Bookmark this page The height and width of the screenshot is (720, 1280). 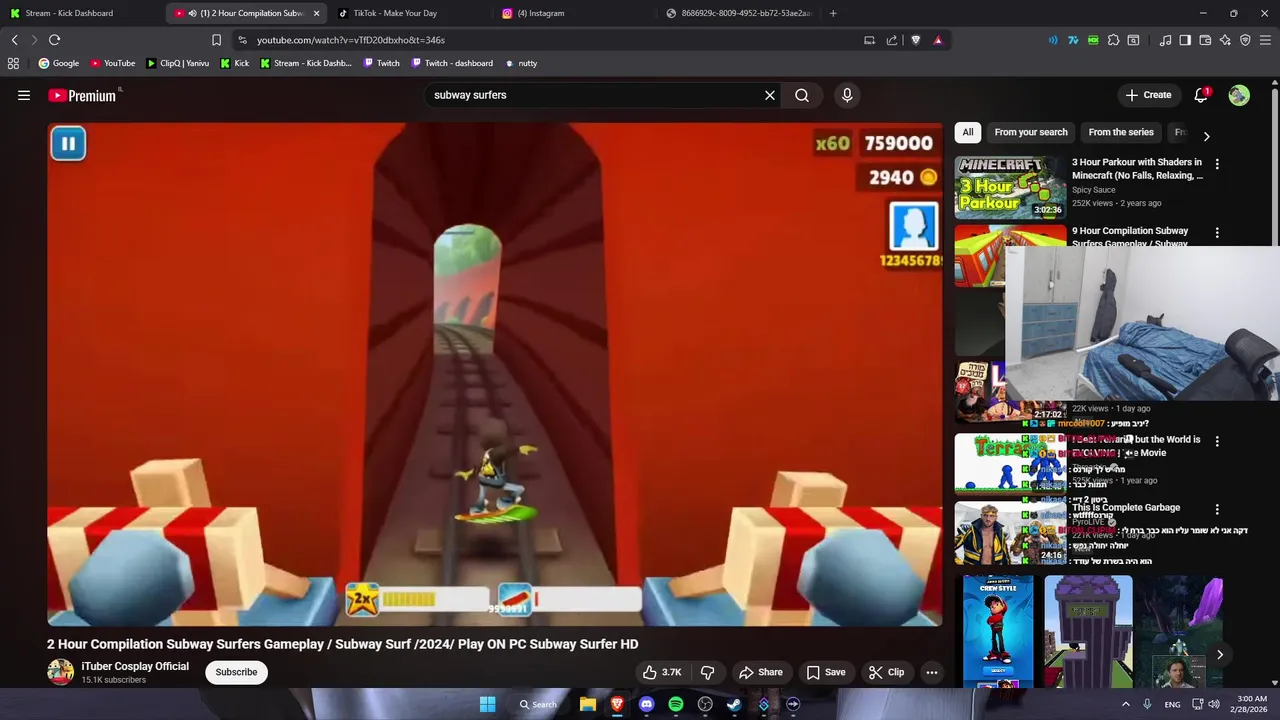(216, 40)
